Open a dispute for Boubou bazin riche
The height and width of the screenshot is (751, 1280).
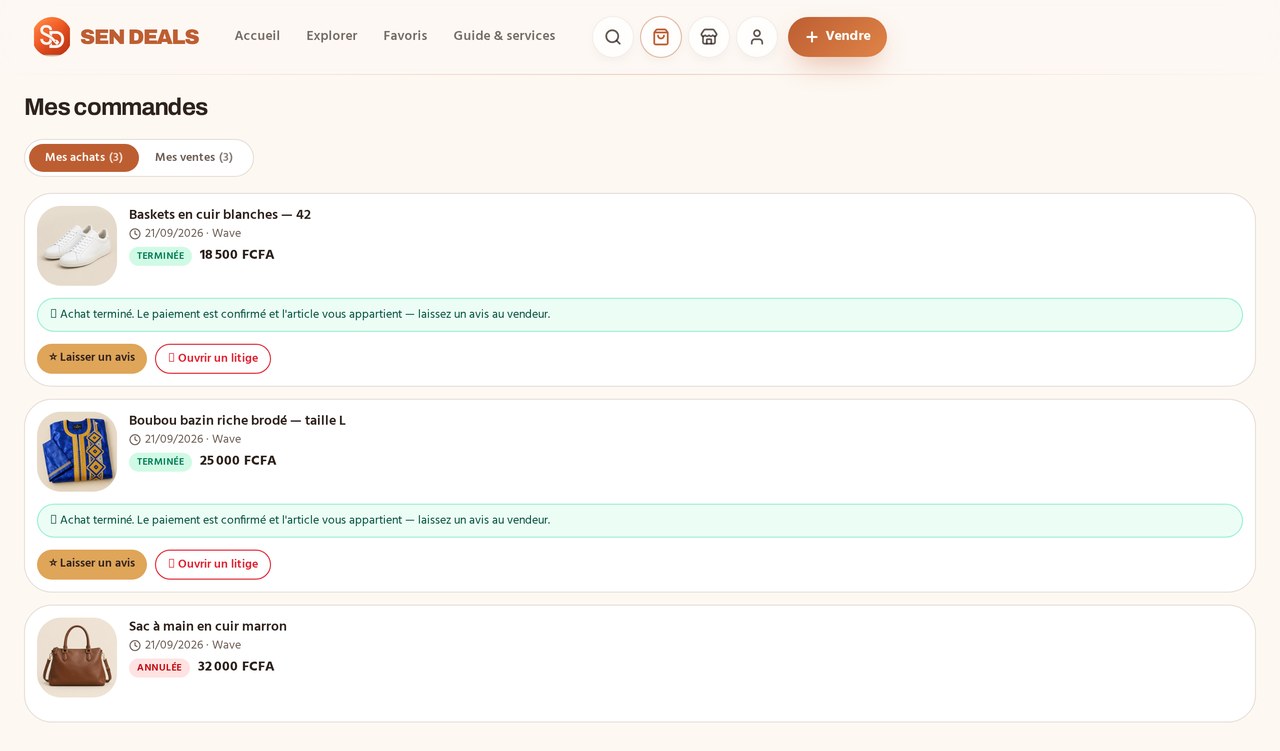[213, 564]
